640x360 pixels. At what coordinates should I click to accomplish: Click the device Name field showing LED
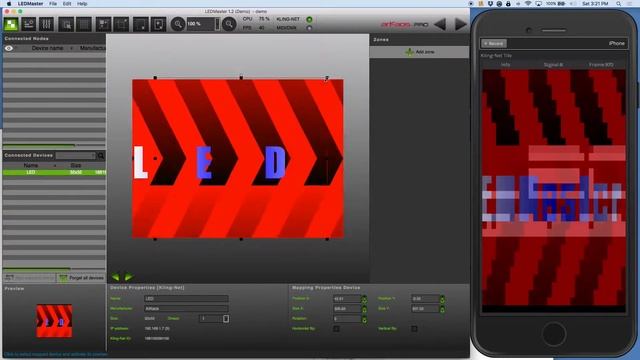186,299
